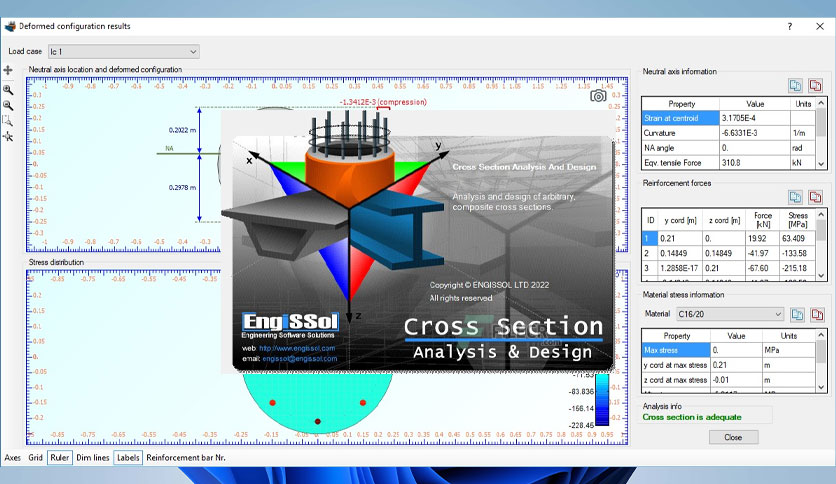Open the Material C16/20 dropdown
Viewport: 836px width, 484px height.
[x=730, y=314]
